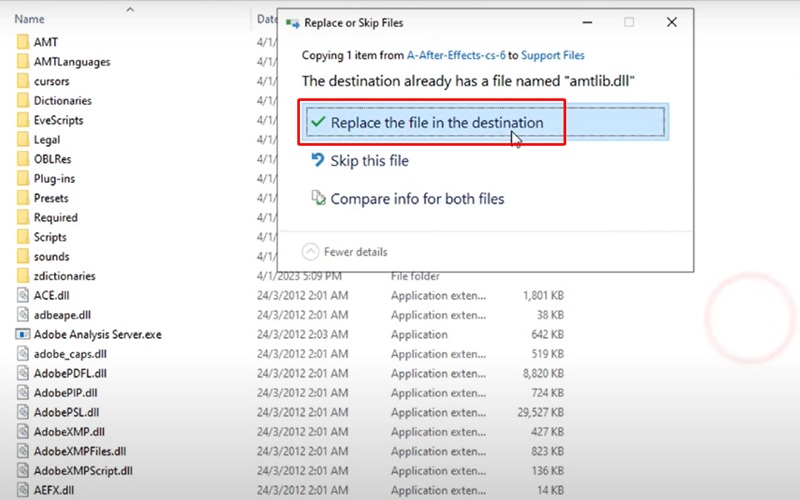Viewport: 800px width, 500px height.
Task: Click the AdobePSL.dll file icon
Action: click(x=23, y=412)
